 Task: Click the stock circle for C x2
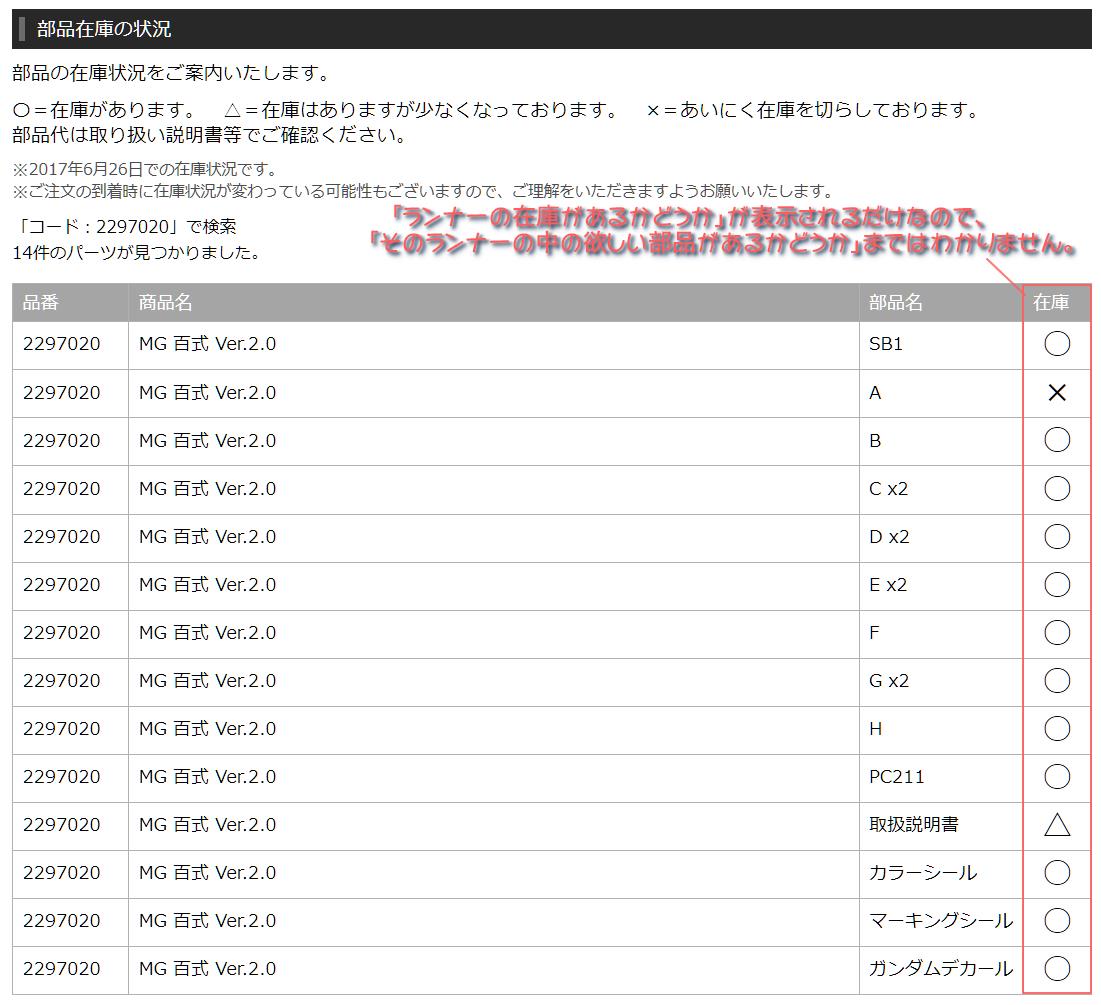pyautogui.click(x=1057, y=488)
